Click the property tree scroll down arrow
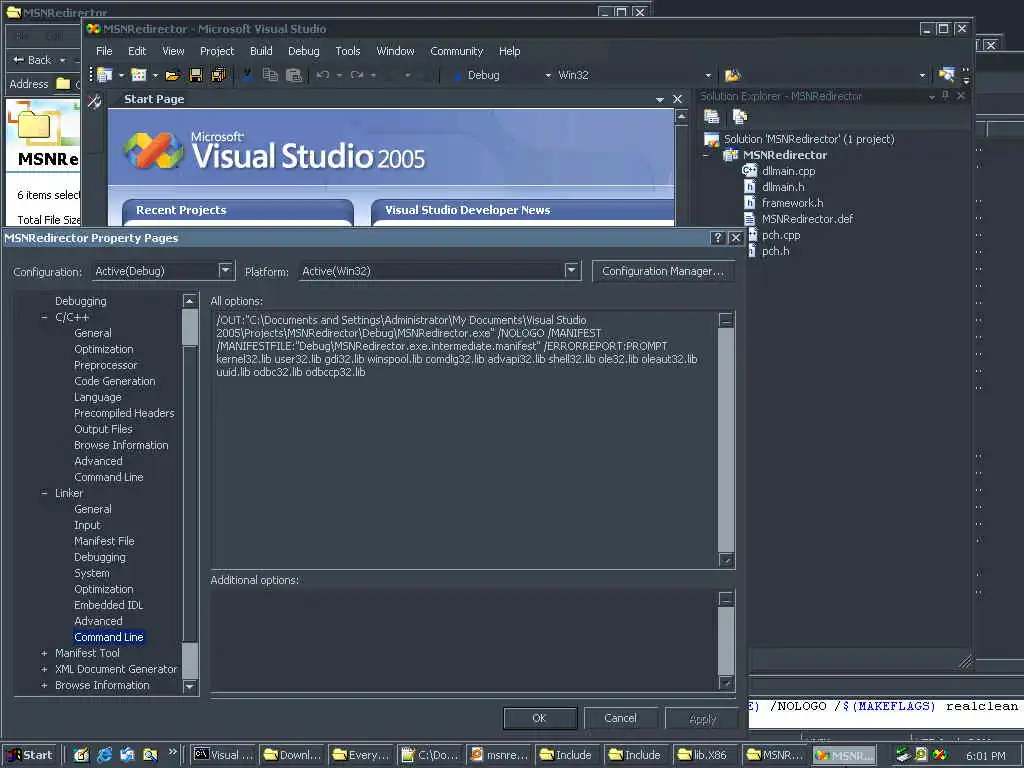The width and height of the screenshot is (1024, 768). click(189, 687)
